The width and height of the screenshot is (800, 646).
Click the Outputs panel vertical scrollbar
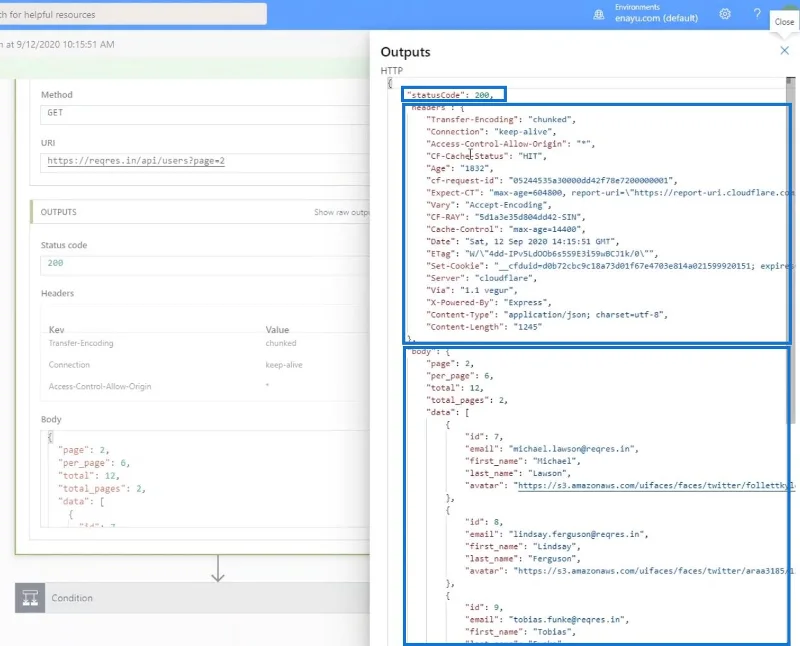point(790,250)
